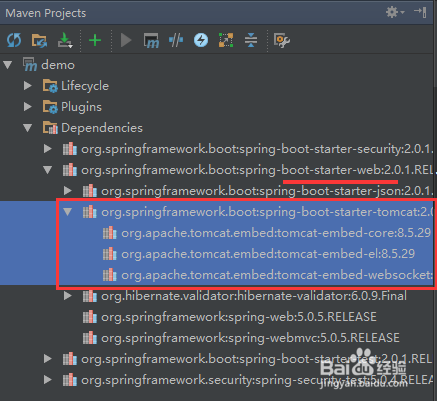Select the Plugins row
Image resolution: width=437 pixels, height=401 pixels.
(218, 107)
